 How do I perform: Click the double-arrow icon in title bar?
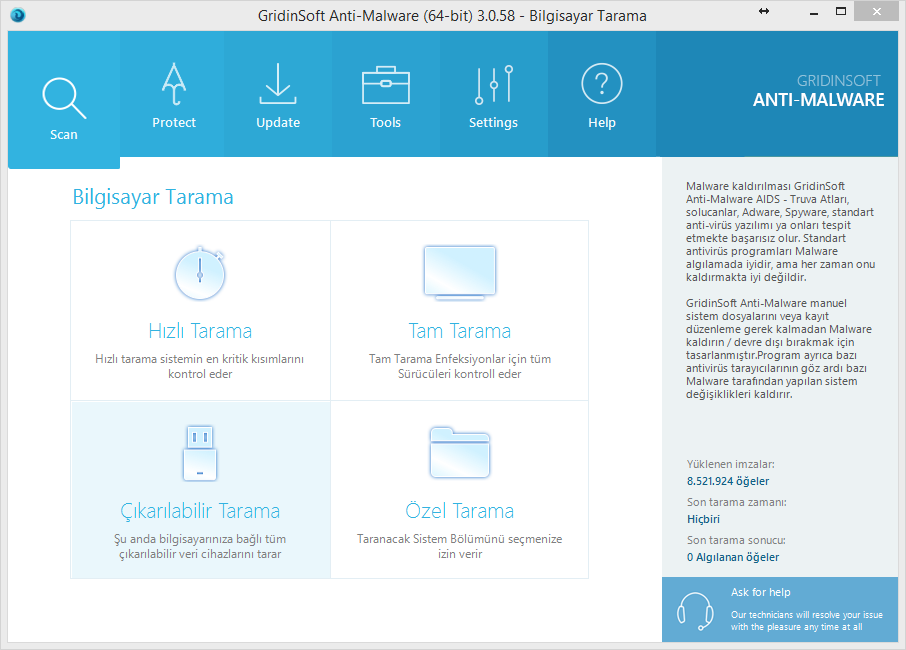pyautogui.click(x=764, y=11)
